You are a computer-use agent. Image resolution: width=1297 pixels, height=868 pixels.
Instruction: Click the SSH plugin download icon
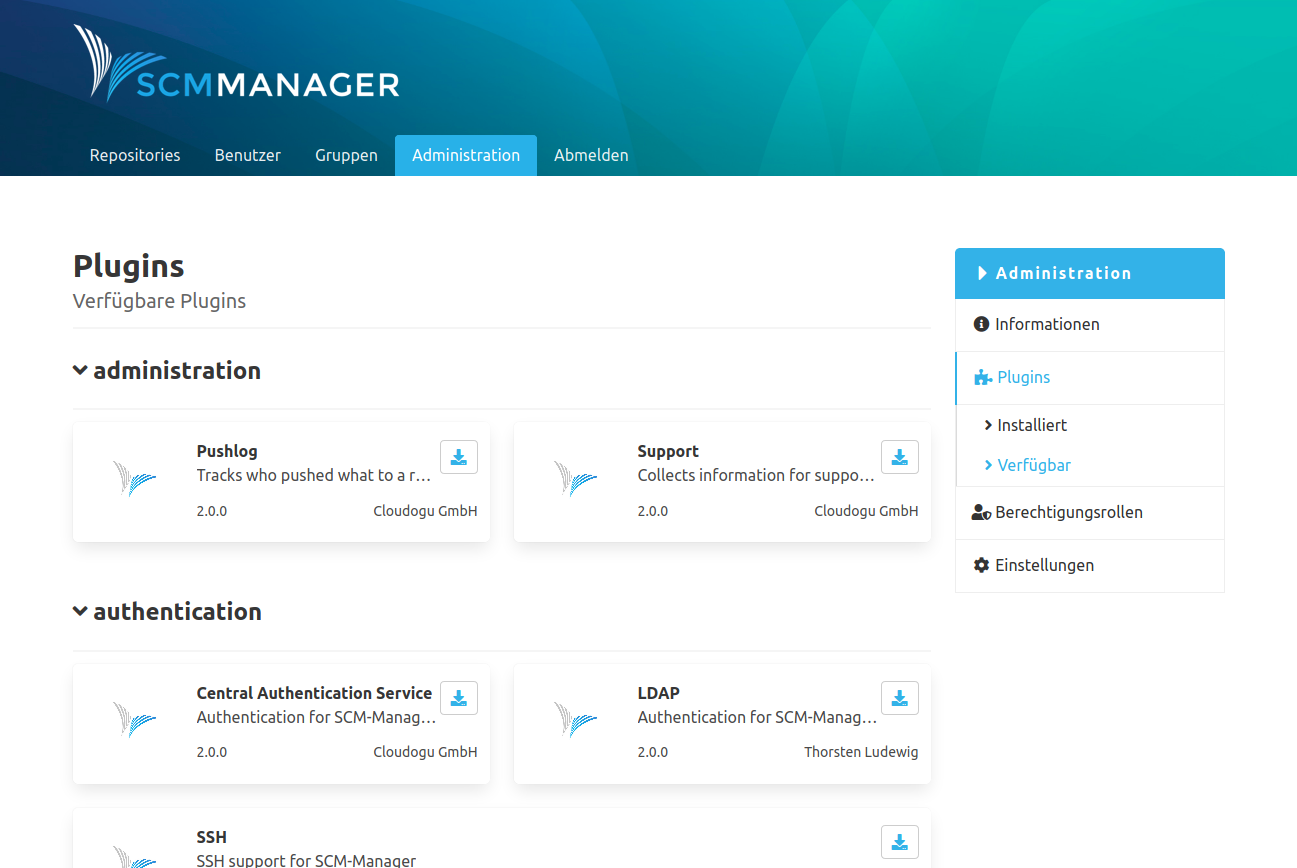pyautogui.click(x=899, y=841)
